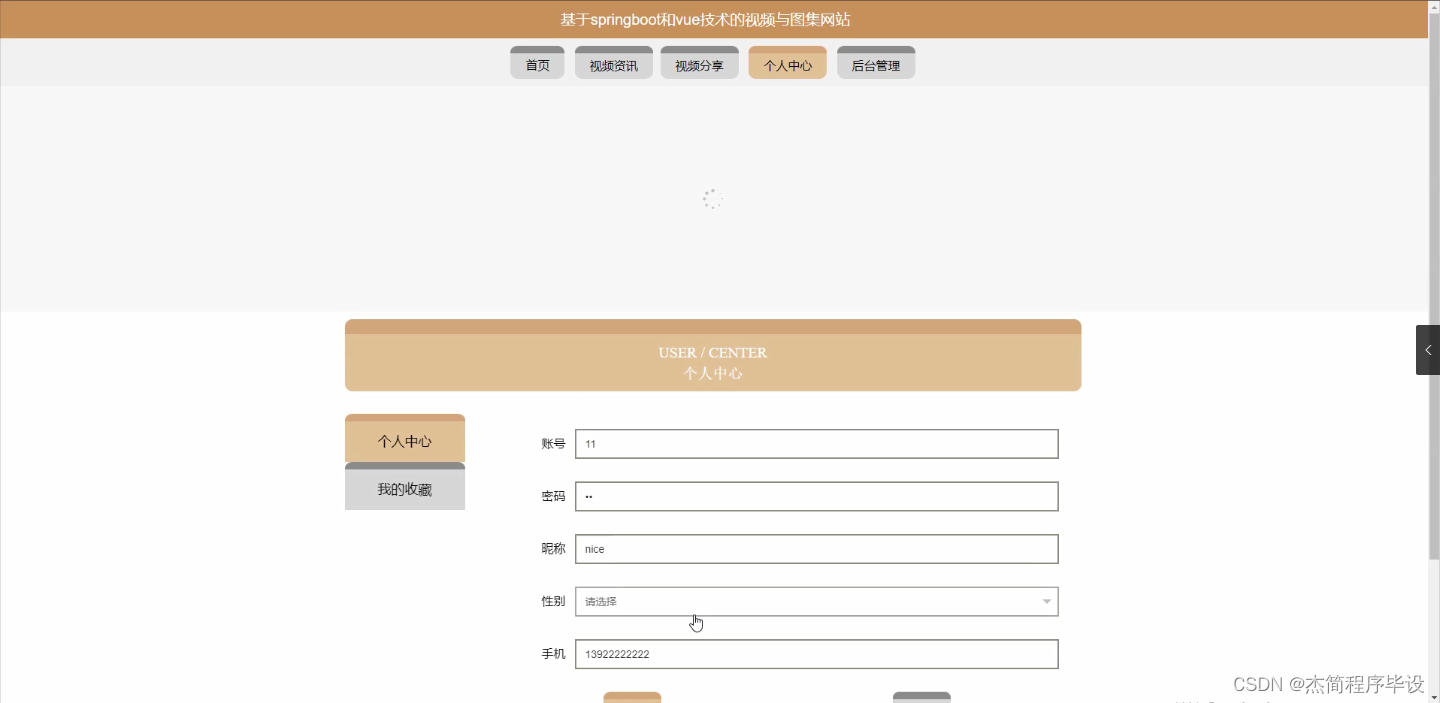Collapse the side panel using the chevron icon

pos(1427,349)
